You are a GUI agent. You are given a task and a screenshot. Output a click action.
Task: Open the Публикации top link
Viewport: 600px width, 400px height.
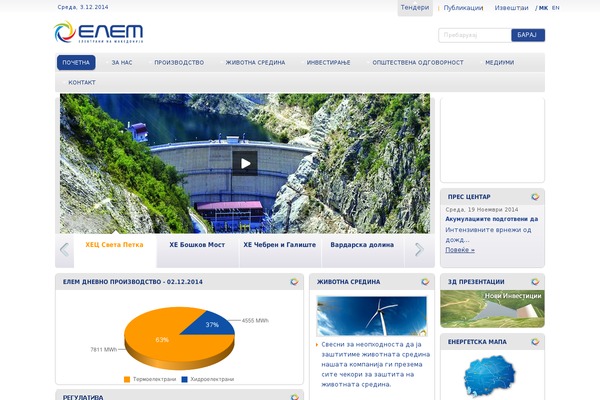[x=463, y=8]
